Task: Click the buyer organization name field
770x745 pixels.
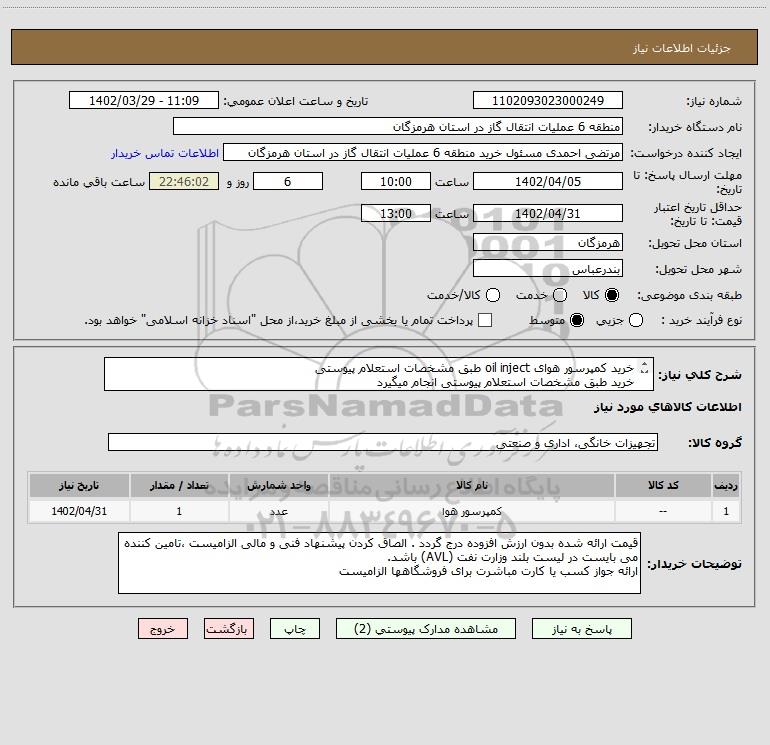Action: (398, 126)
